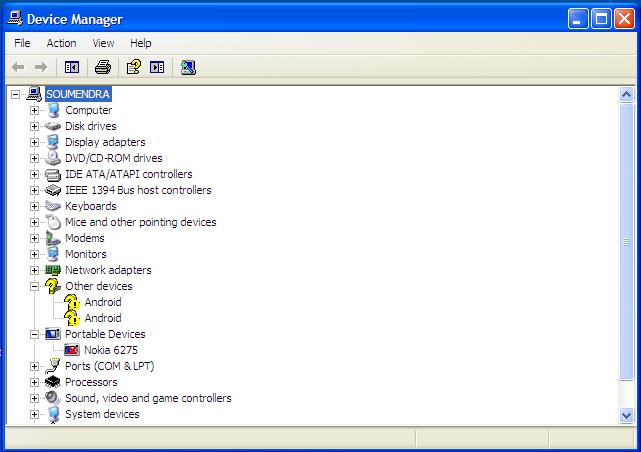The height and width of the screenshot is (452, 641).
Task: Click the Device Manager title bar icon
Action: [x=15, y=18]
